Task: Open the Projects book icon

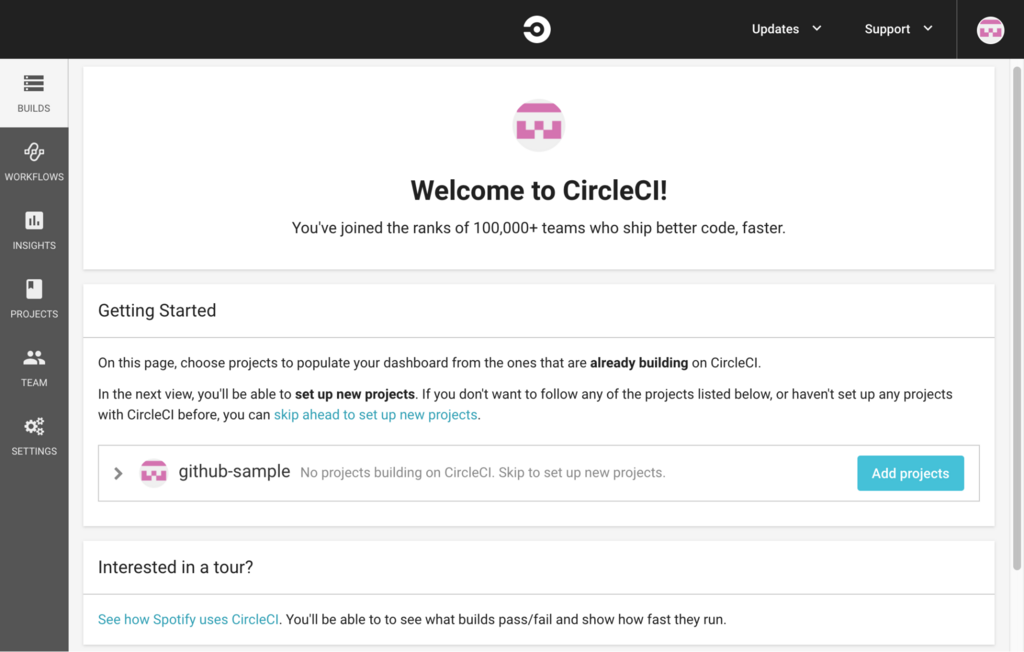Action: [34, 289]
